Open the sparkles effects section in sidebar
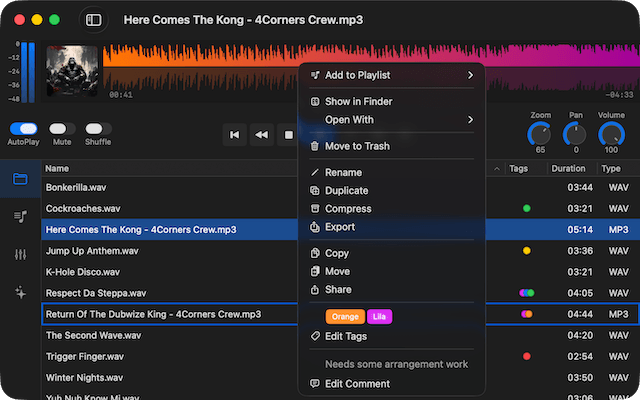The image size is (640, 400). 20,292
